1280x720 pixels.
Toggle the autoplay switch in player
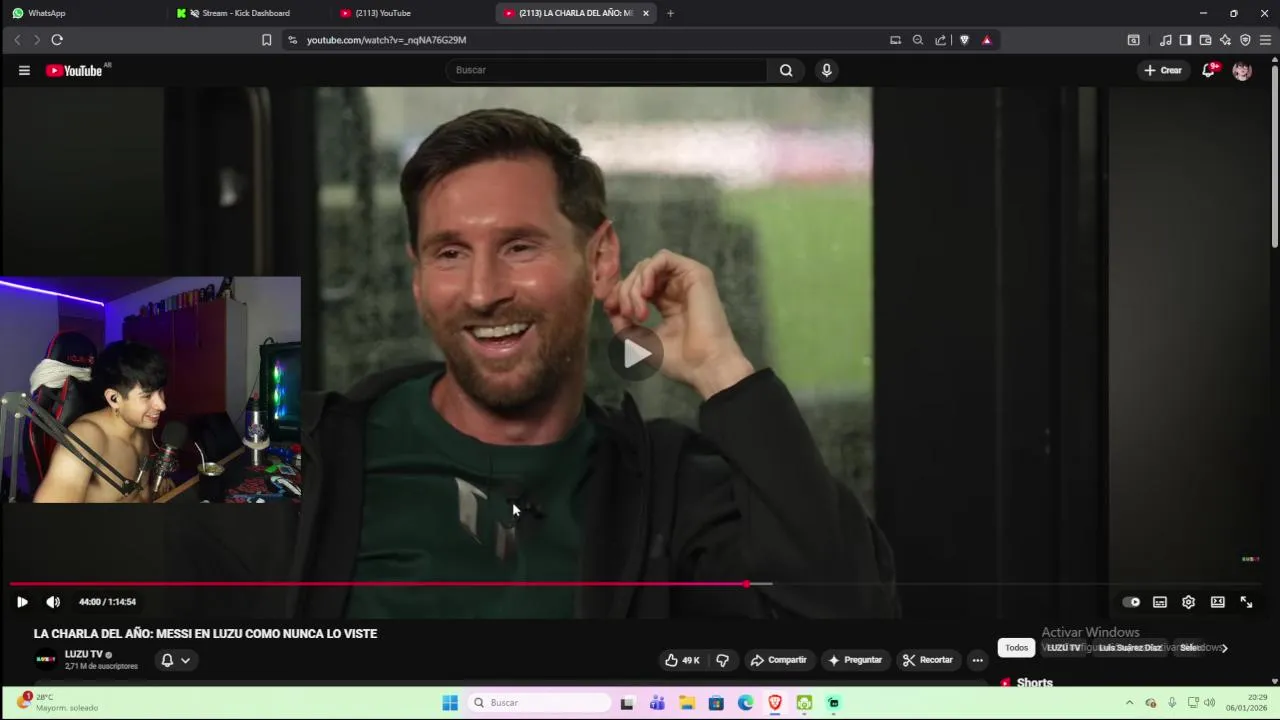click(1131, 602)
